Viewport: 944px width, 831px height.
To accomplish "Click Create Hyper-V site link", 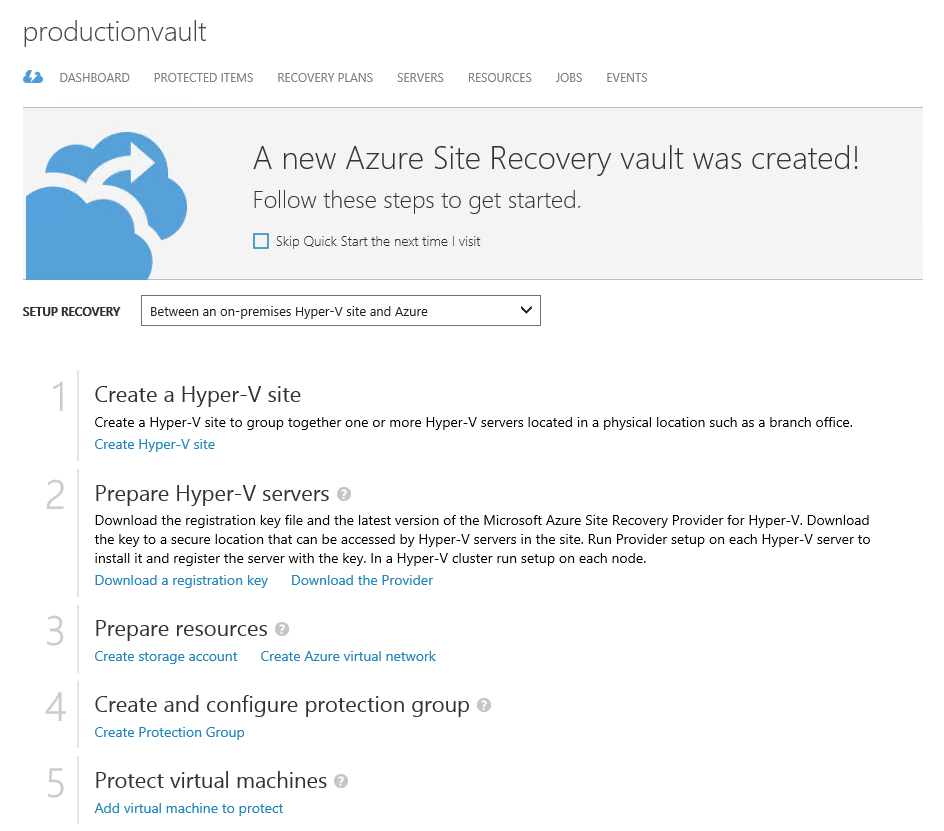I will click(154, 444).
